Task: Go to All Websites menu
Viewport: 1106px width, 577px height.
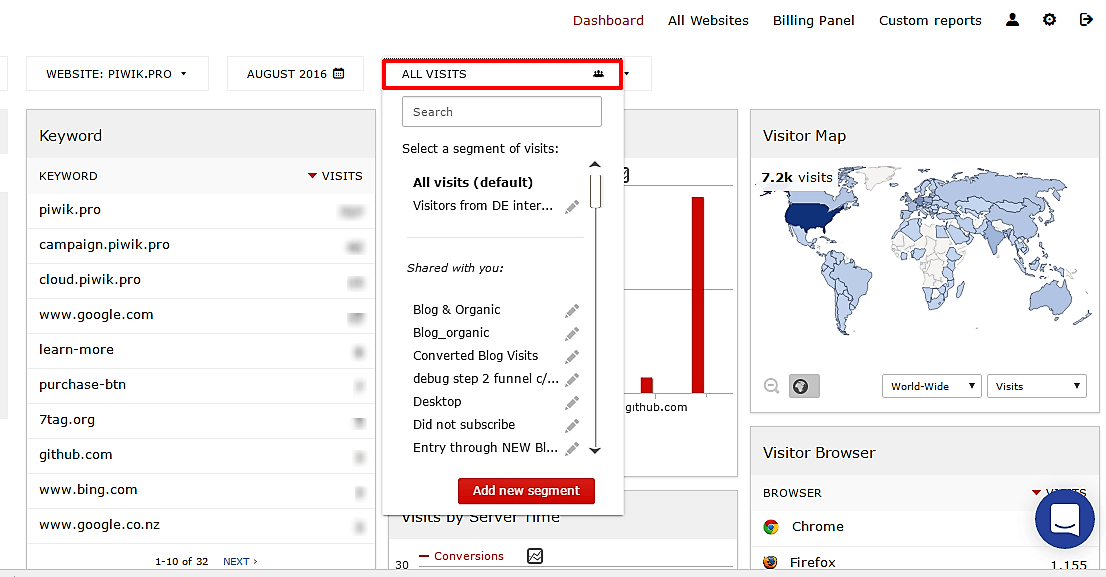Action: [708, 20]
